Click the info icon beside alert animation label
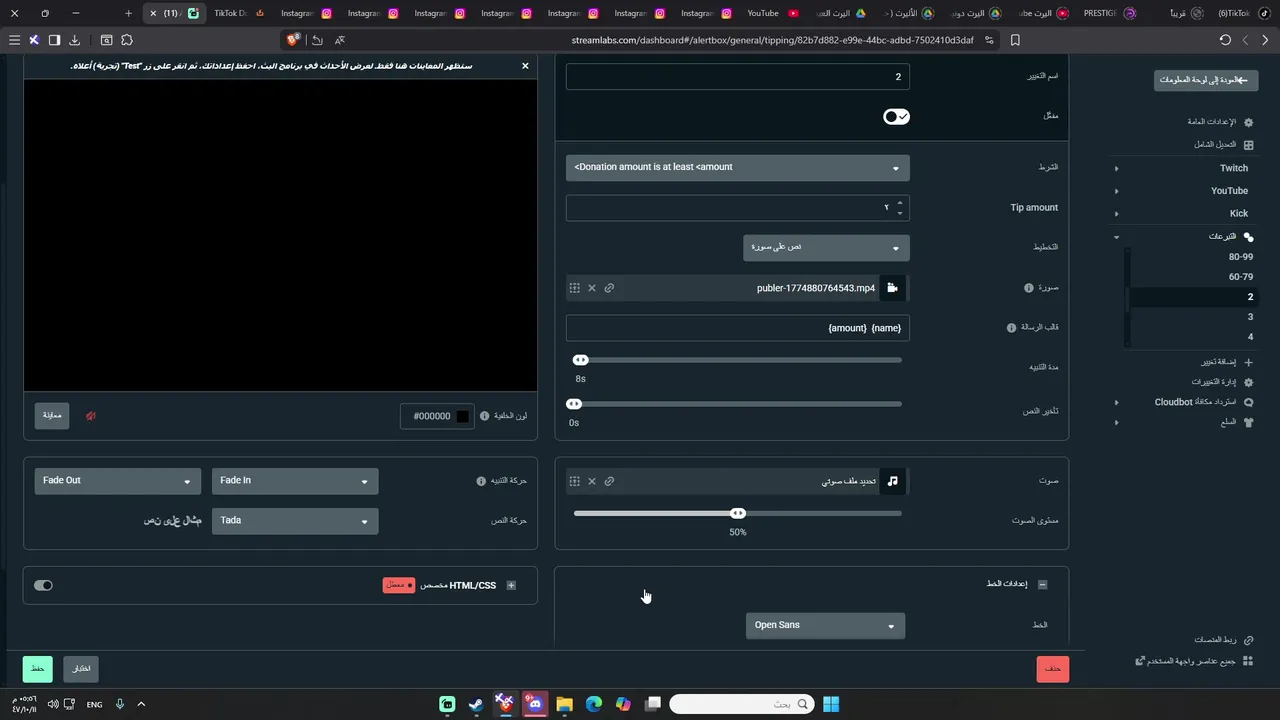Screen dimensions: 1280x720 click(481, 481)
